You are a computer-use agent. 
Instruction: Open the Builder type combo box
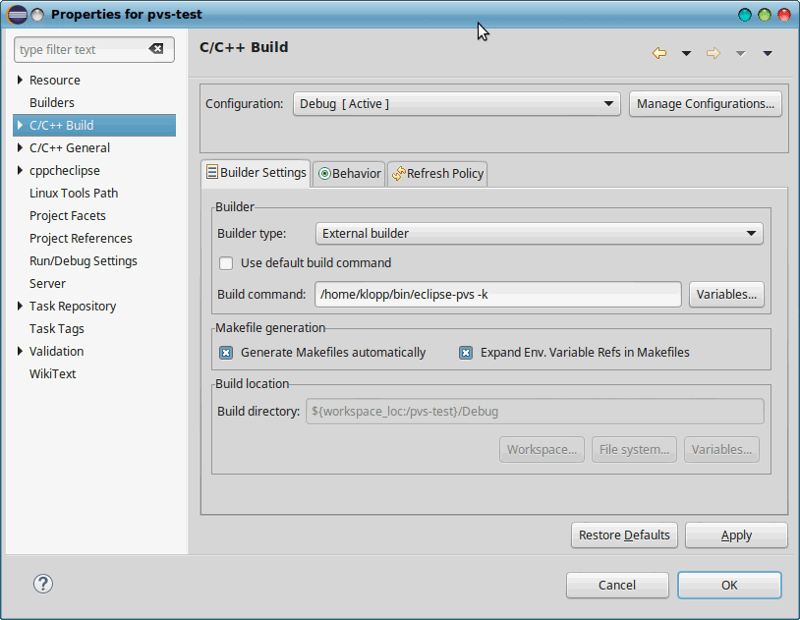coord(539,234)
